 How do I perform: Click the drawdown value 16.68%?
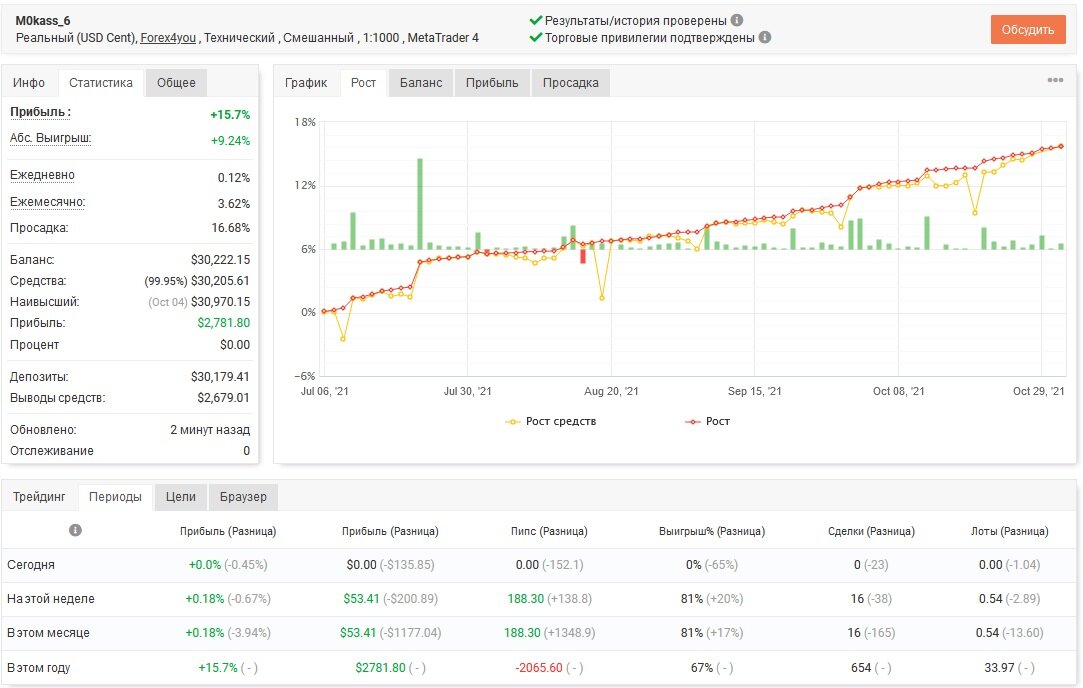[231, 228]
